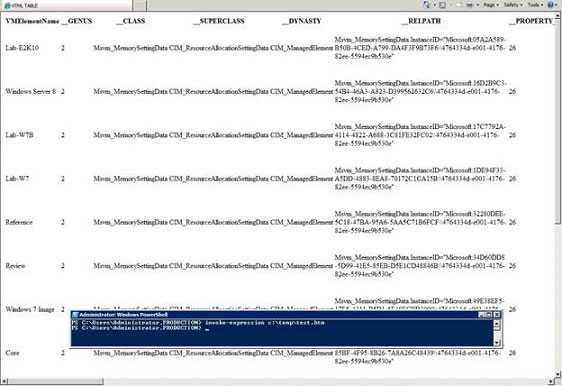Click the __GENUS column header
Image resolution: width=562 pixels, height=386 pixels.
[x=76, y=21]
